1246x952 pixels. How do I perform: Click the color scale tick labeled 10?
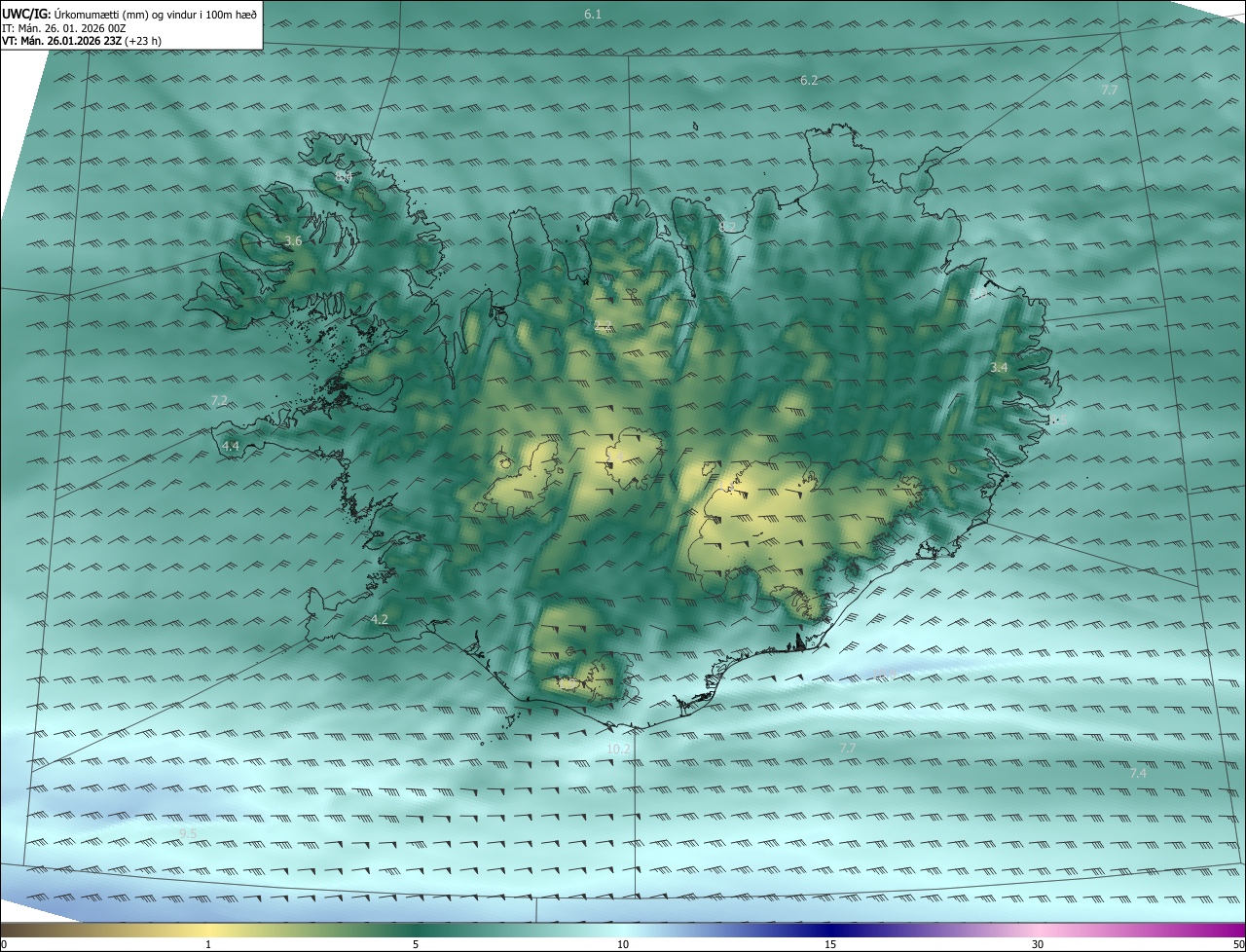[623, 944]
